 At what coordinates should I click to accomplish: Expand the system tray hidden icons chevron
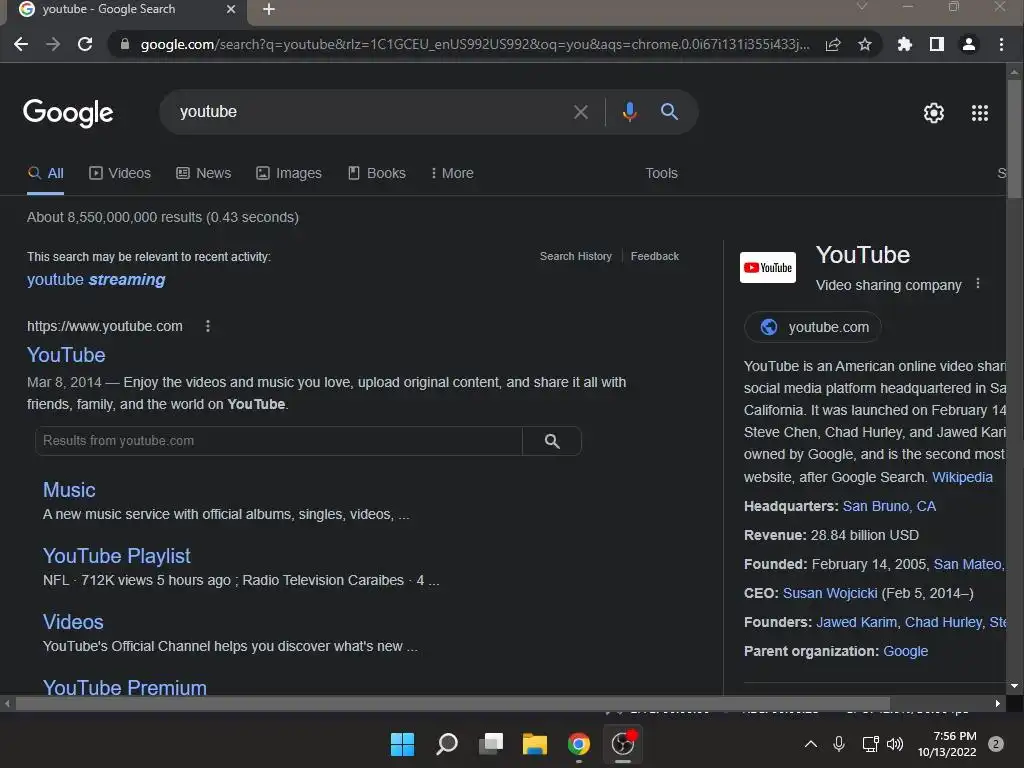click(x=810, y=744)
